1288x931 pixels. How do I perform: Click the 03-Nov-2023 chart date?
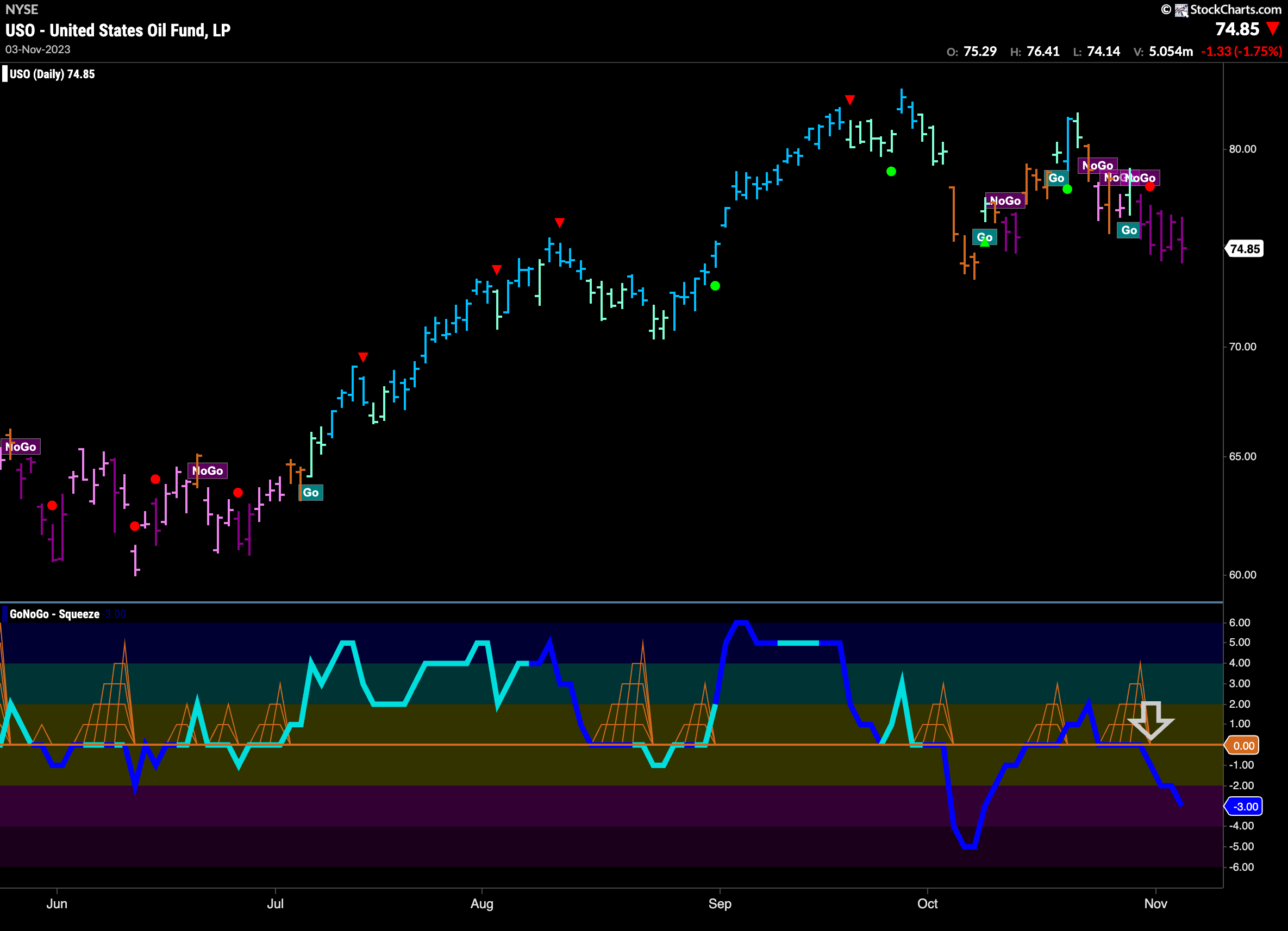tap(38, 49)
